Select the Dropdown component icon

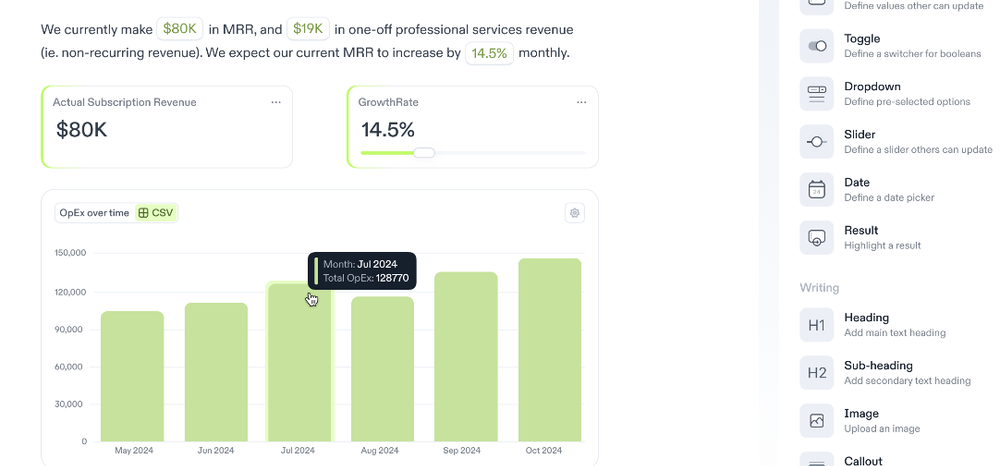pos(816,94)
